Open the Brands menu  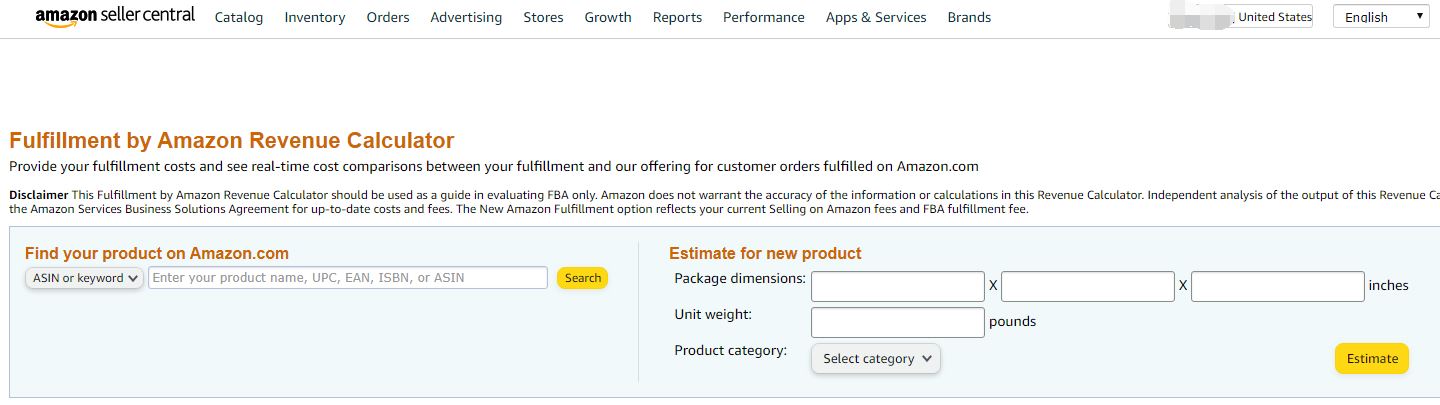969,17
